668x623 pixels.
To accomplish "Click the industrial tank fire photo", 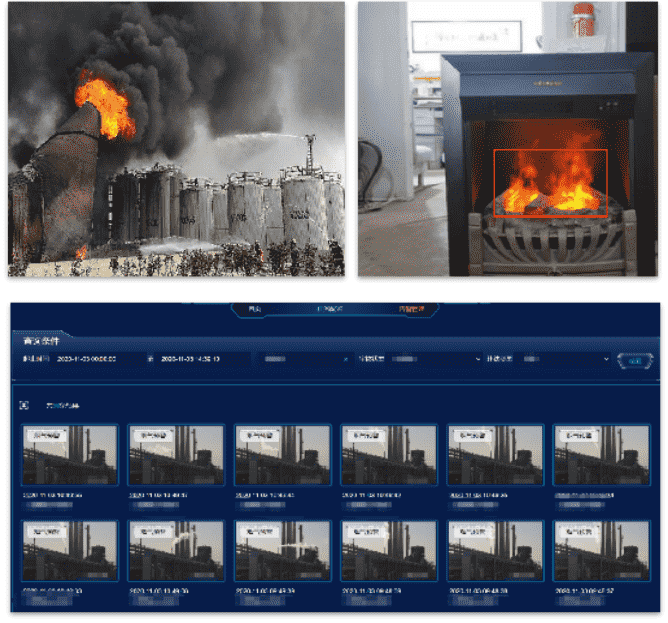I will pos(177,139).
